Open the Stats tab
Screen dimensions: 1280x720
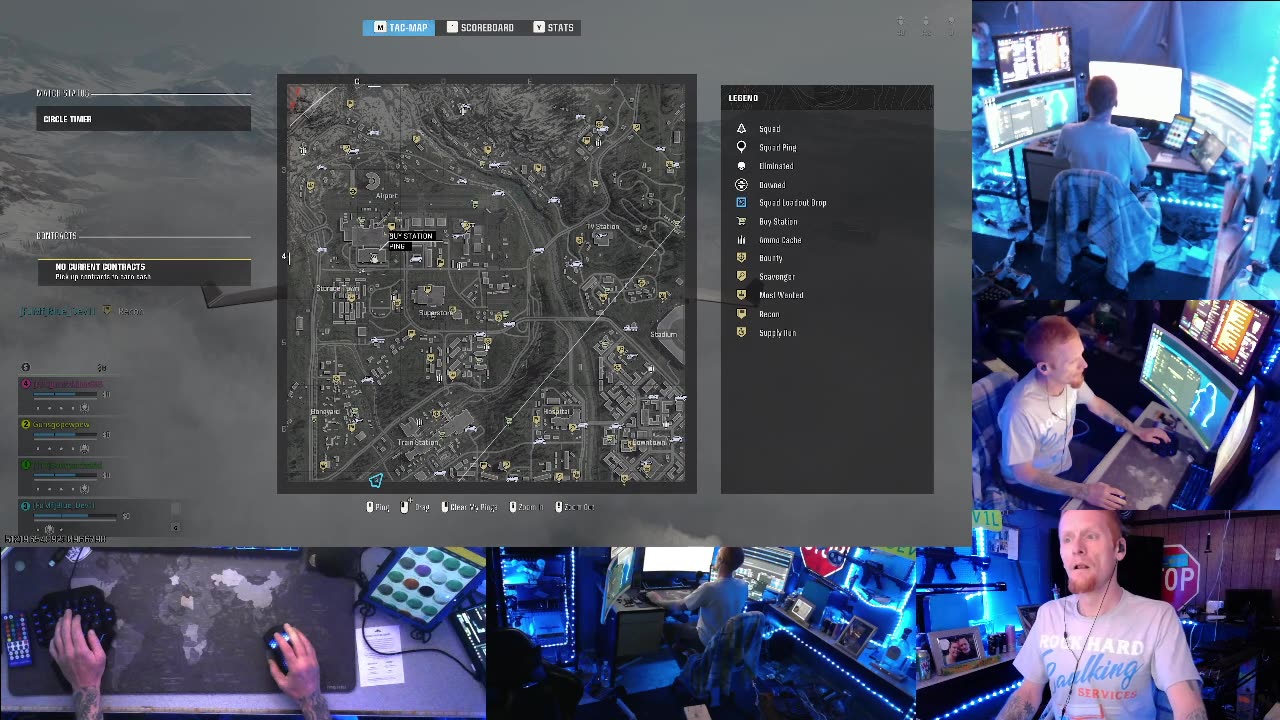point(554,27)
